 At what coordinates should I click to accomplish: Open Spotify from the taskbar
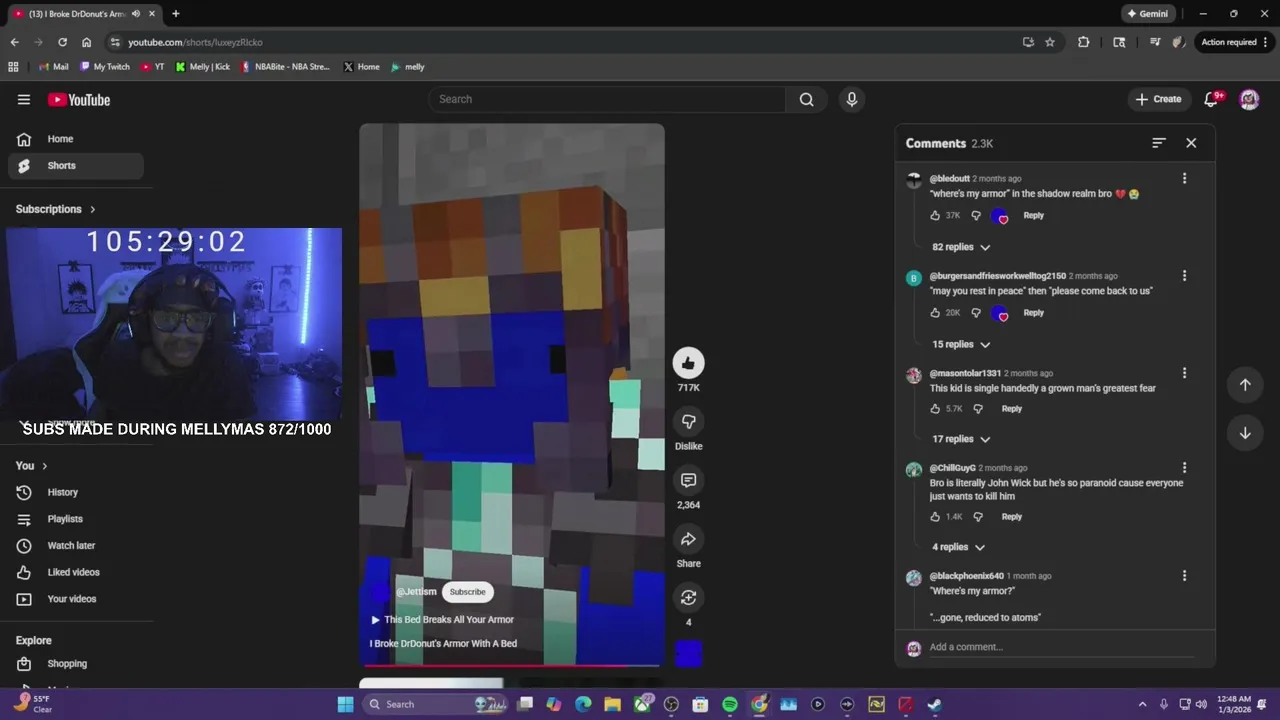(x=730, y=704)
